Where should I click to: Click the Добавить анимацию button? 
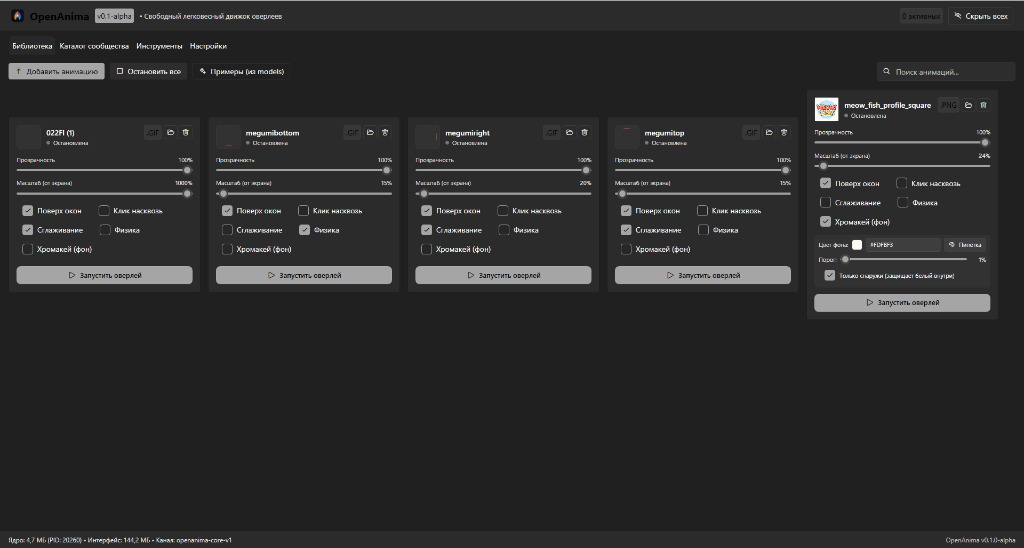tap(56, 71)
